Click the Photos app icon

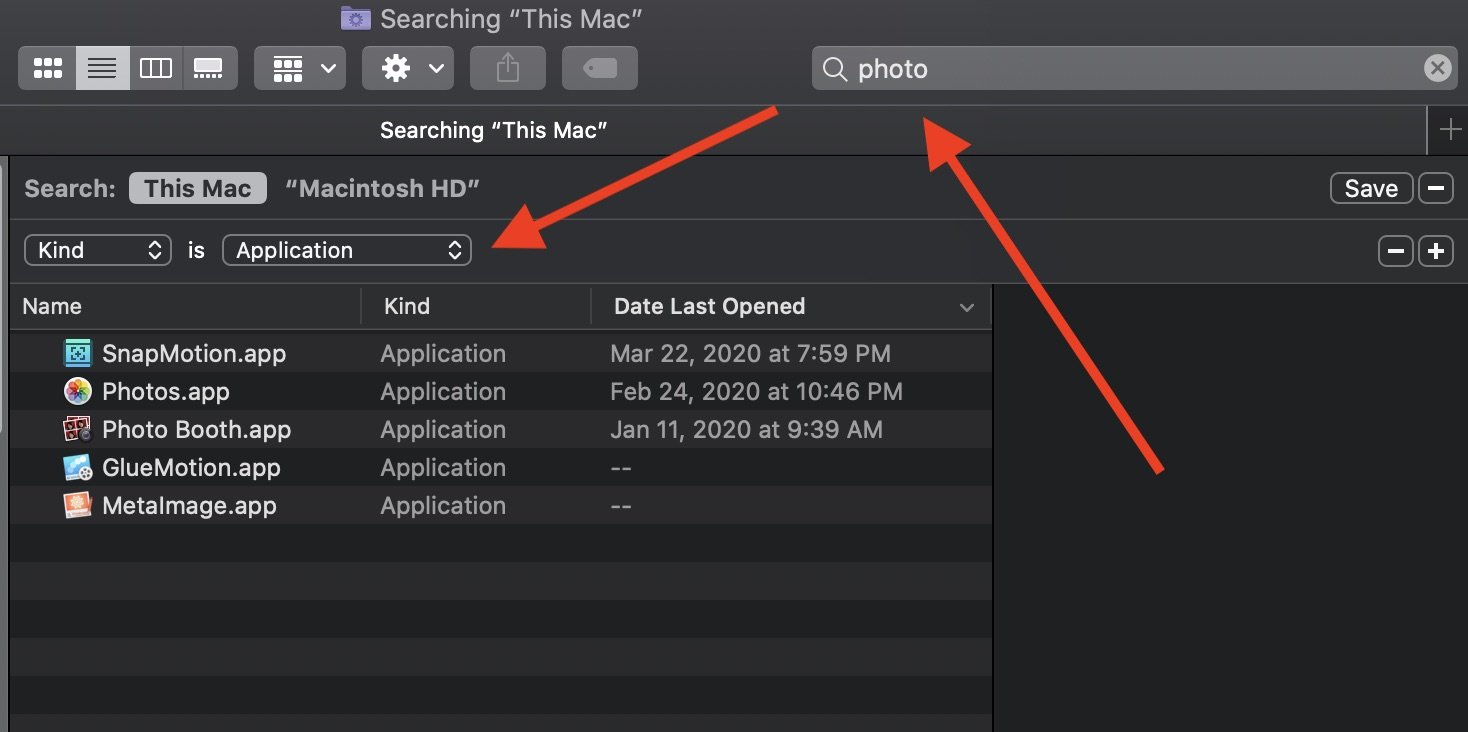tap(78, 391)
